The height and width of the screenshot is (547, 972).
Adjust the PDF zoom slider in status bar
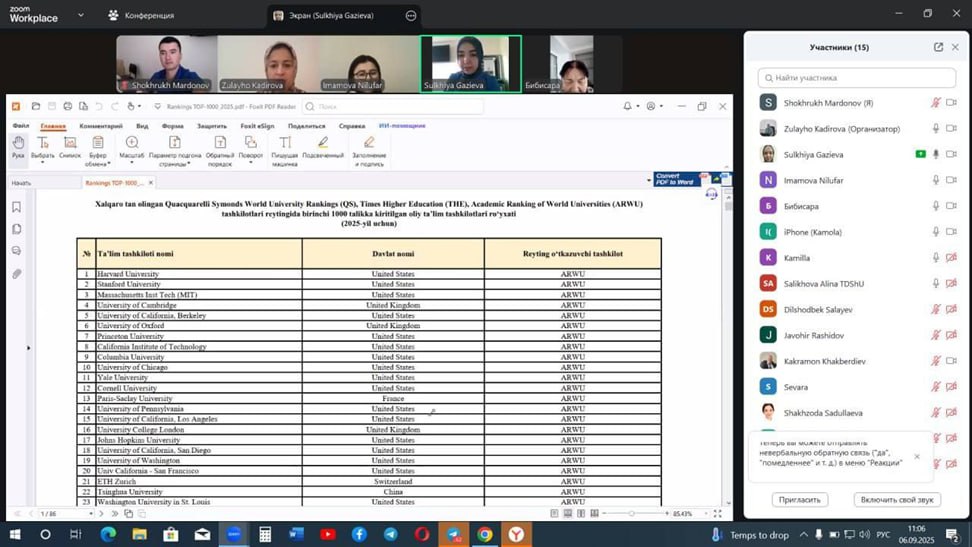tap(632, 514)
